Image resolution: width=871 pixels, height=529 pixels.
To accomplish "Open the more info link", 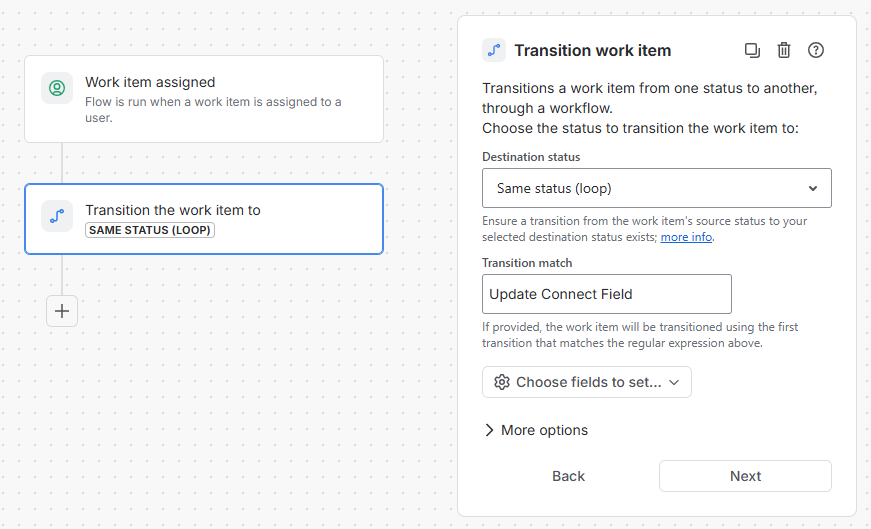I will coord(686,237).
